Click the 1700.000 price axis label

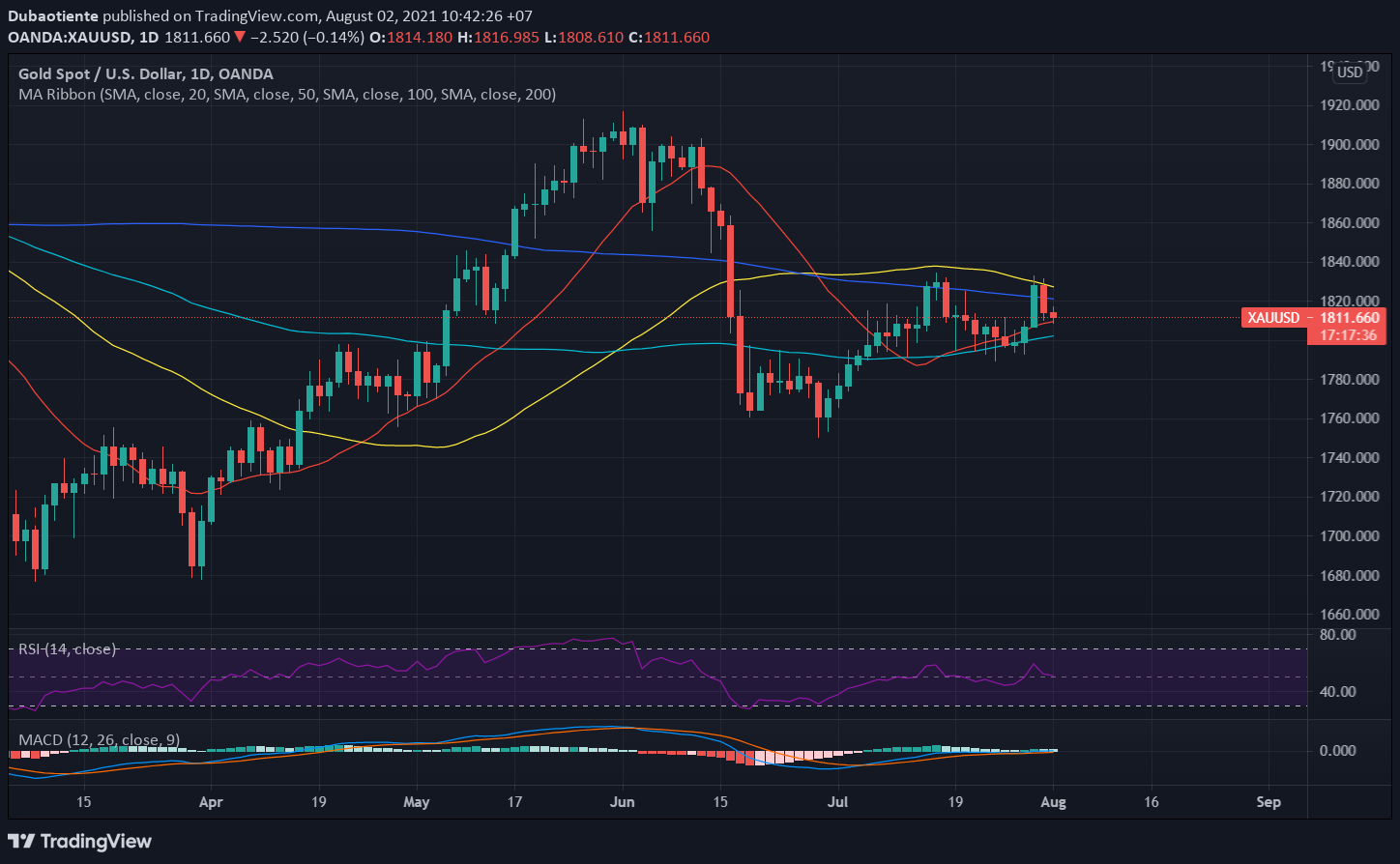pyautogui.click(x=1349, y=536)
